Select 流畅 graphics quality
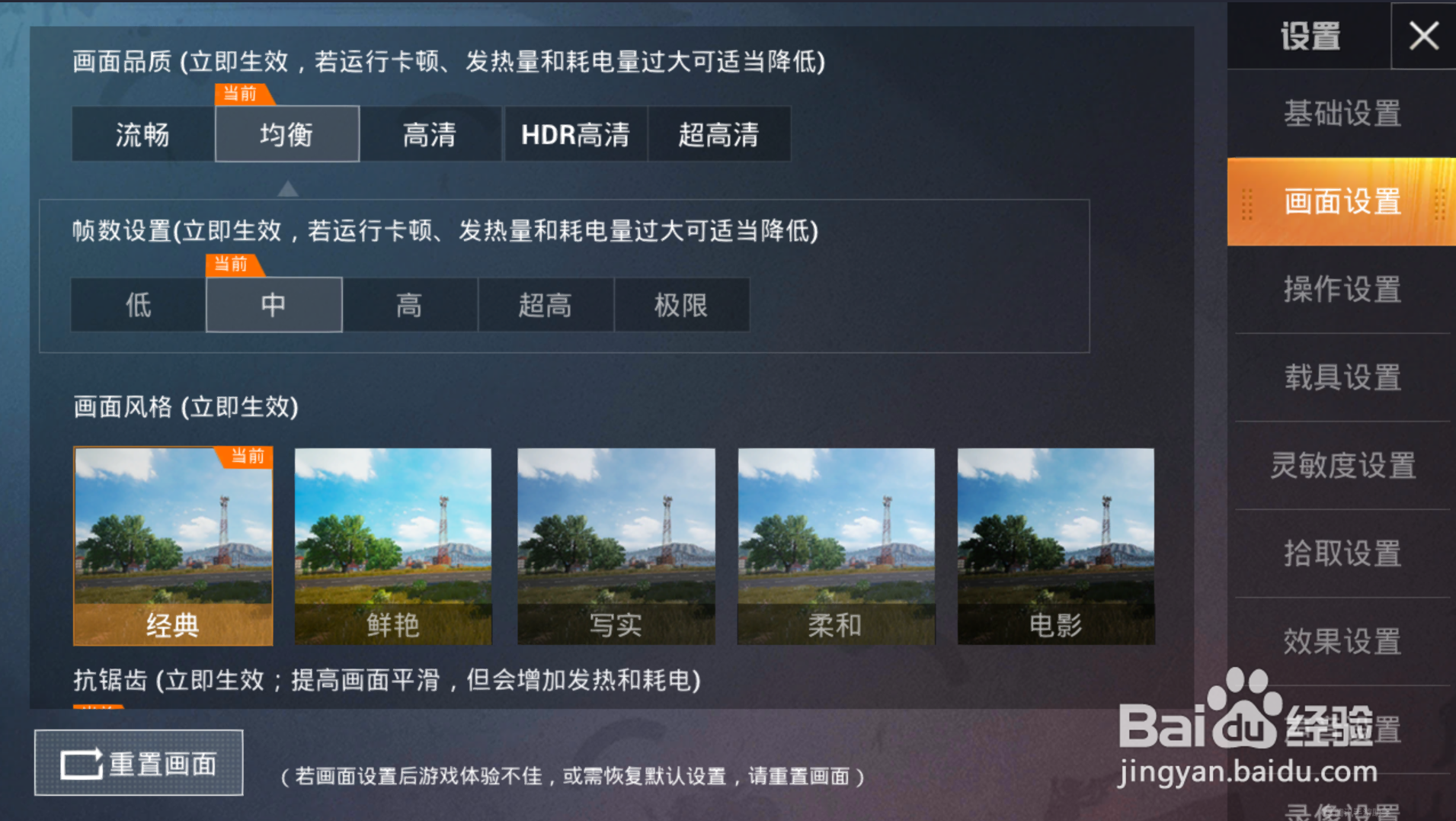Image resolution: width=1456 pixels, height=821 pixels. click(143, 134)
